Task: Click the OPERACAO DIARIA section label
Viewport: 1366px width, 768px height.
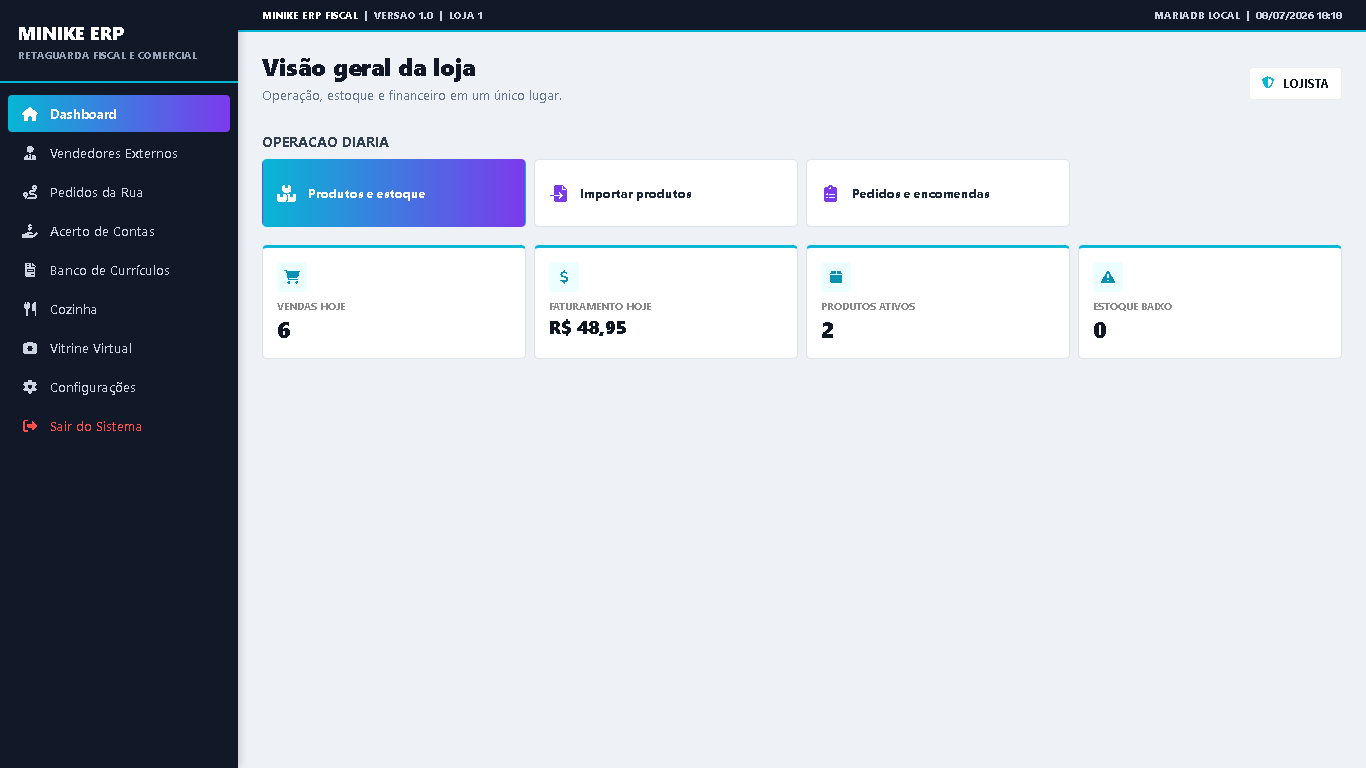Action: point(325,142)
